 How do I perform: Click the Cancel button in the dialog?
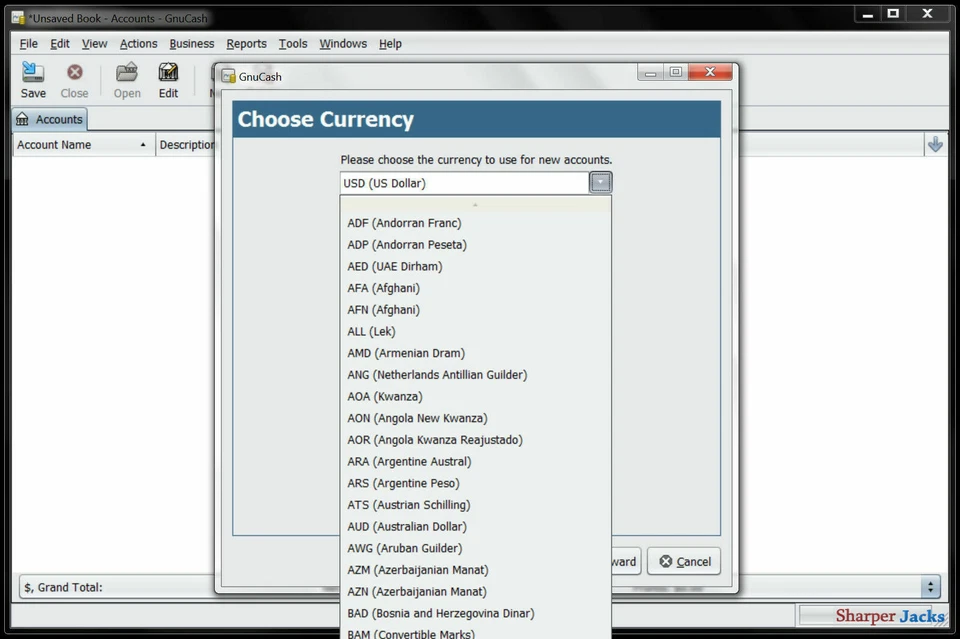[684, 561]
